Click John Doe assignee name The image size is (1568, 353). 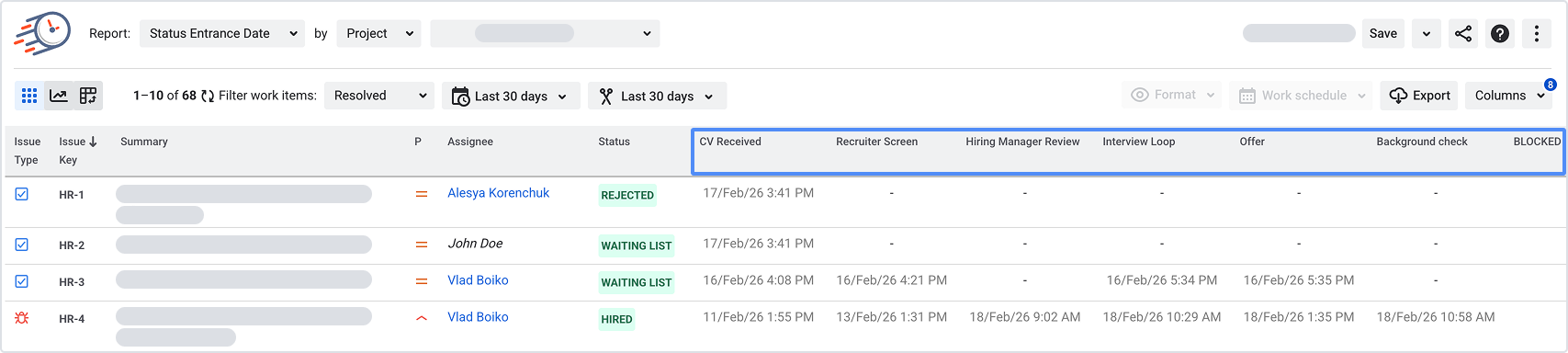tap(475, 244)
